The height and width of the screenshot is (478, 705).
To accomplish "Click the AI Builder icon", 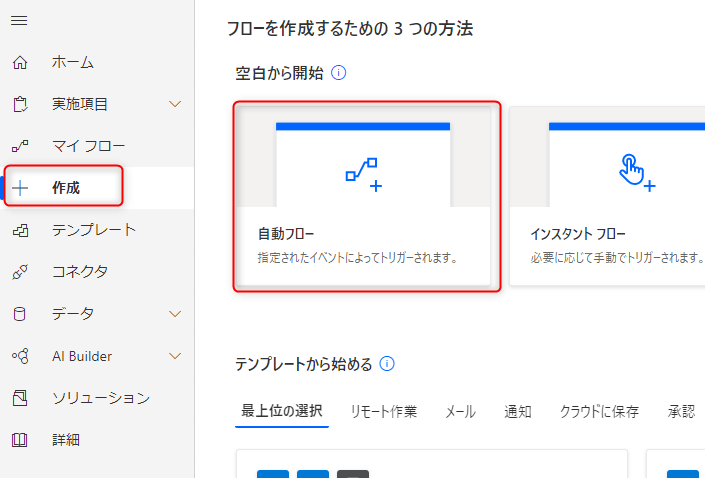I will 20,356.
